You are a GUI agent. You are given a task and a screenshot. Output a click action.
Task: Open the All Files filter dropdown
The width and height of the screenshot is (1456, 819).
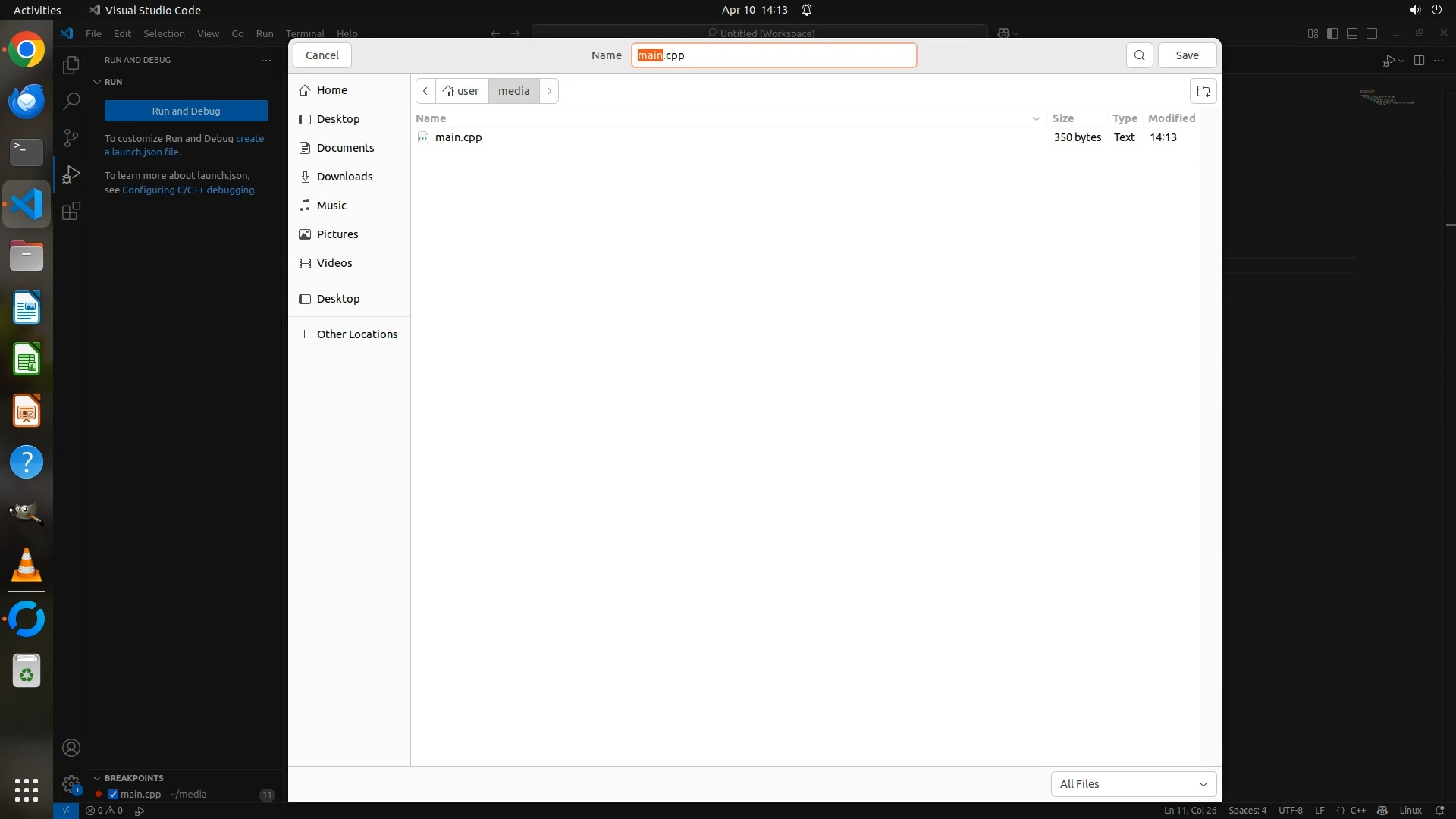[x=1133, y=784]
